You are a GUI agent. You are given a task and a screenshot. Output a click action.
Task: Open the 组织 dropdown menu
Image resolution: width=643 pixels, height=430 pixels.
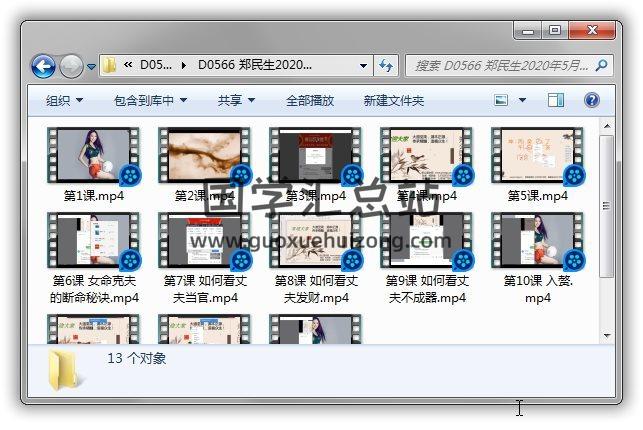point(64,101)
